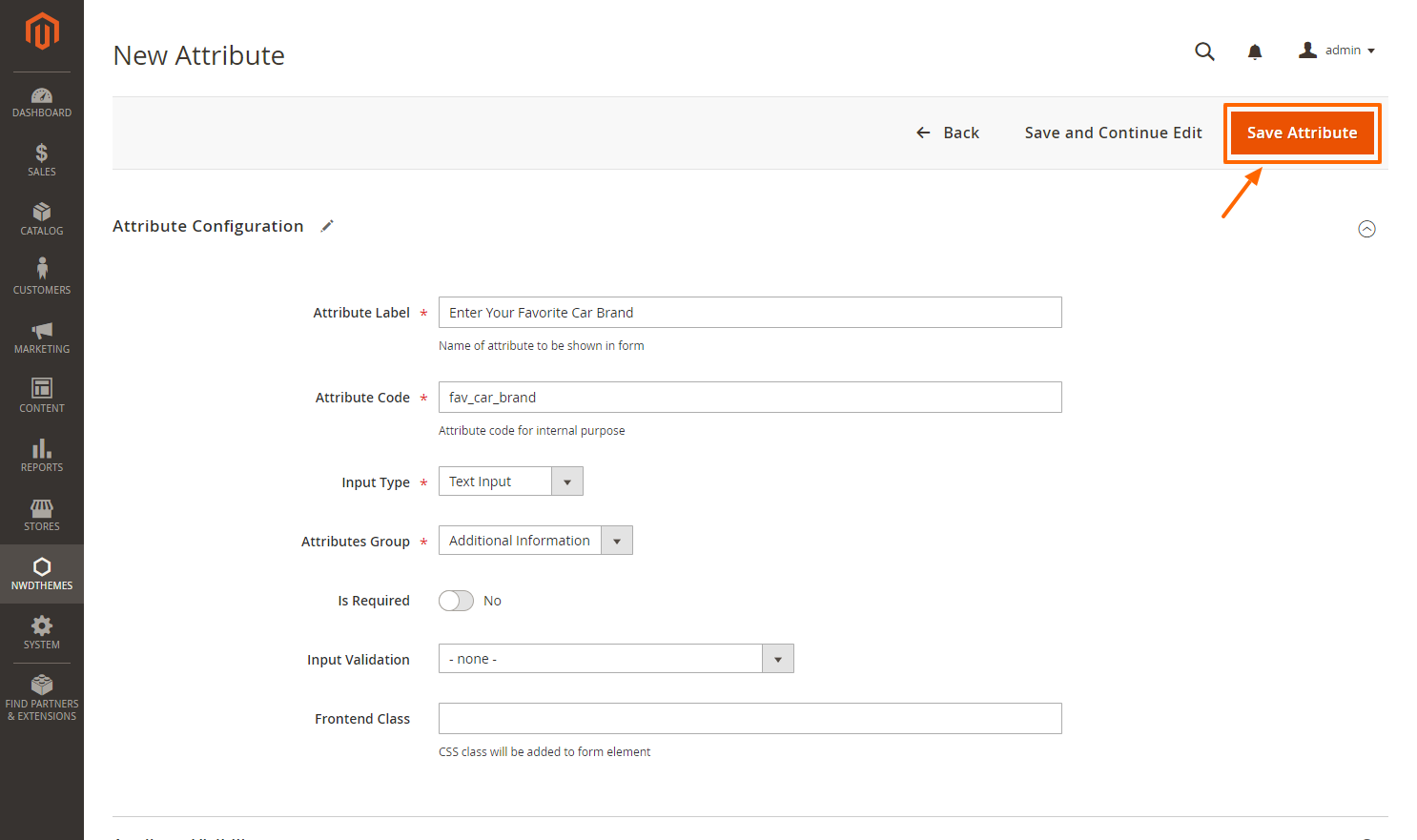Open the search magnifier icon

pyautogui.click(x=1204, y=51)
